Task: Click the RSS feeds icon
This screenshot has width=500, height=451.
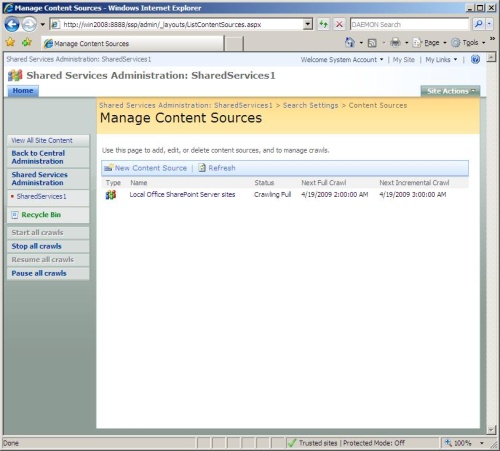Action: (x=372, y=43)
